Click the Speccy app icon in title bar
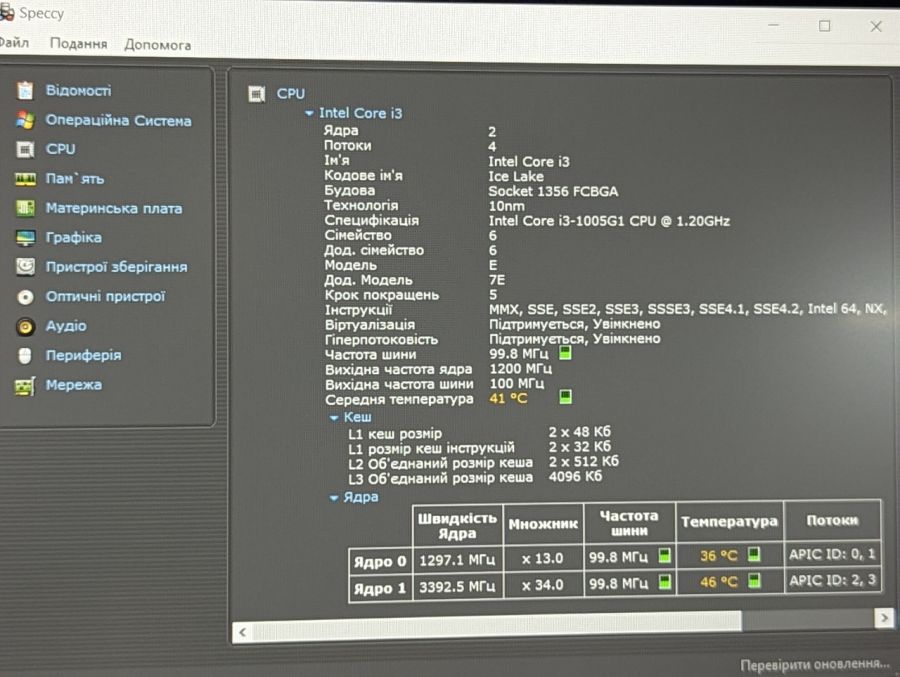The height and width of the screenshot is (677, 900). click(x=7, y=12)
